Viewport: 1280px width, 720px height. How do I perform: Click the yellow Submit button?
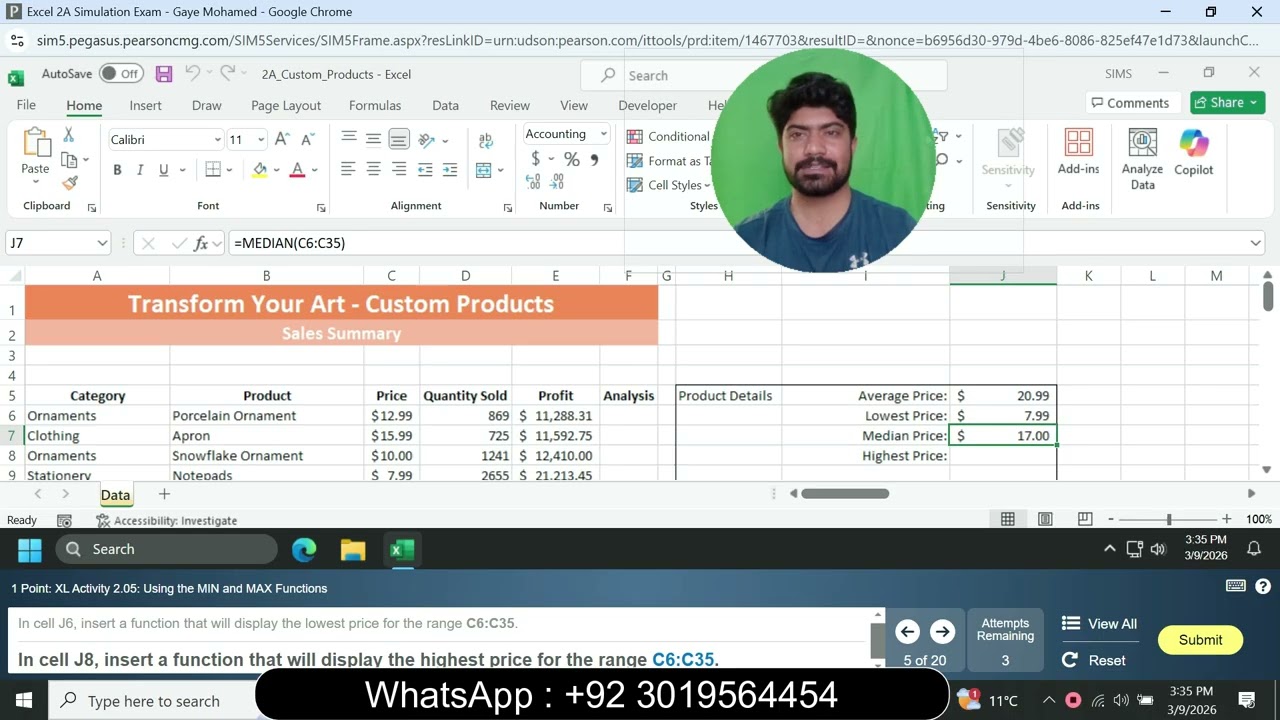(1200, 640)
